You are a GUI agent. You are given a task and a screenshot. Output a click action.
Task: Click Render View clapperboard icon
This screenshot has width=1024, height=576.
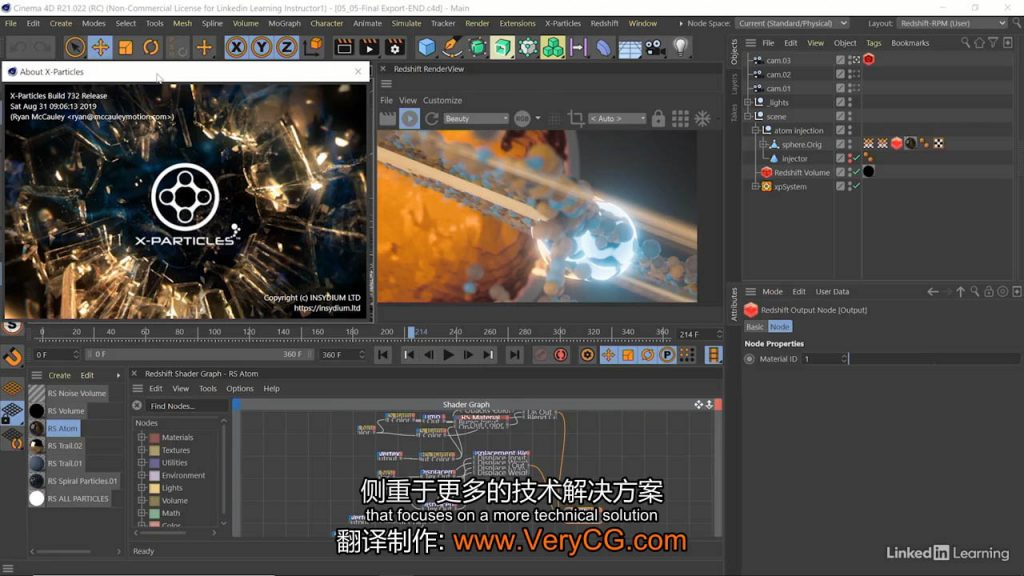[344, 47]
